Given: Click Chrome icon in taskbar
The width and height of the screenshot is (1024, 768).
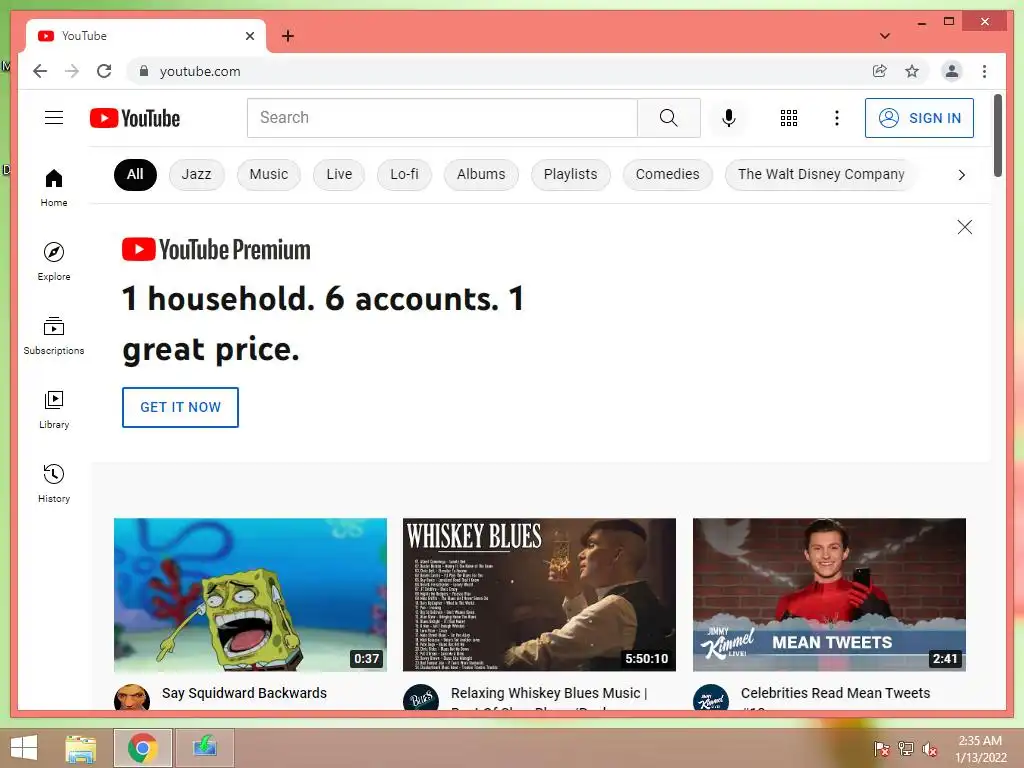Looking at the screenshot, I should [x=143, y=748].
